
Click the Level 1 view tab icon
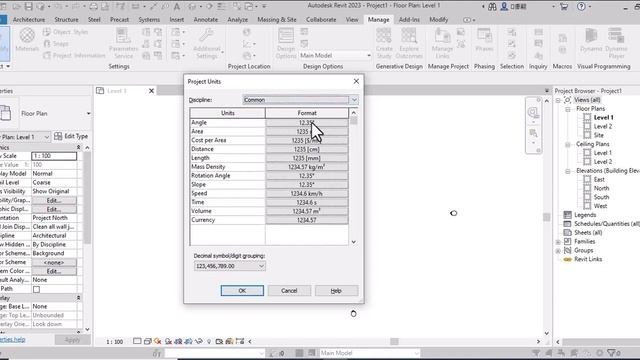[100, 91]
